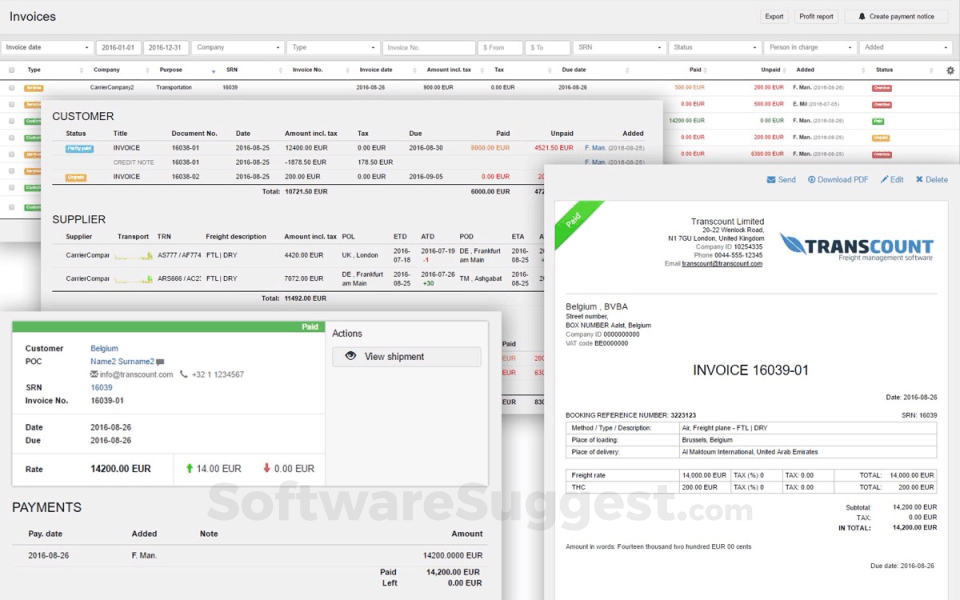Edit the invoice 16039-01
960x600 pixels.
pos(892,179)
